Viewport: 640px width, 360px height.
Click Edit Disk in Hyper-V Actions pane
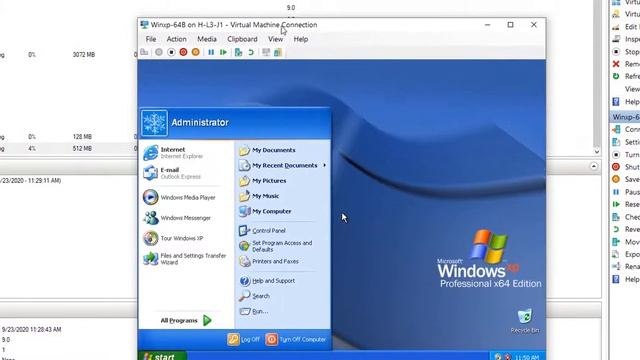(626, 27)
